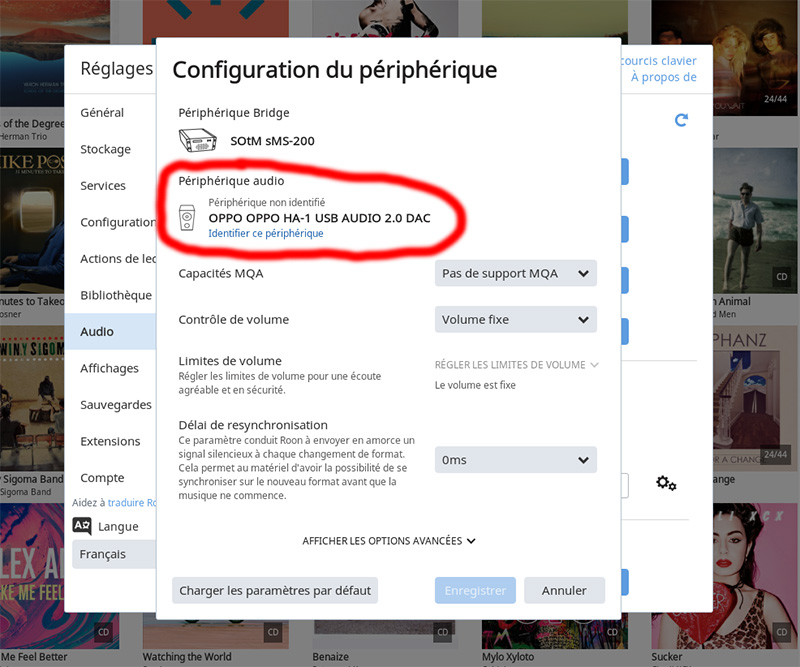Open the Compte settings tab

coord(110,478)
